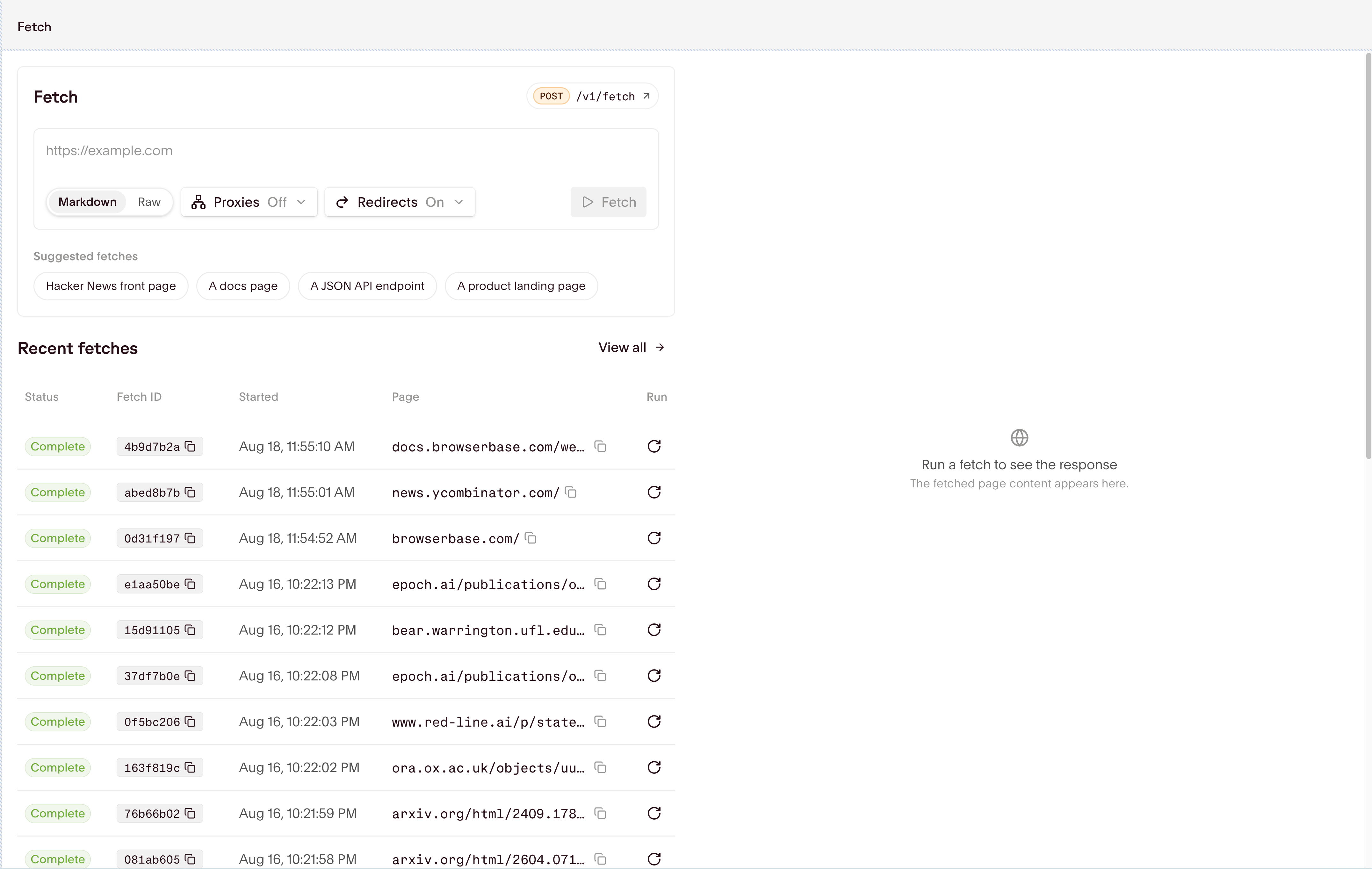This screenshot has width=1372, height=869.
Task: Copy fetch ID 0f5bc206
Action: pos(191,722)
